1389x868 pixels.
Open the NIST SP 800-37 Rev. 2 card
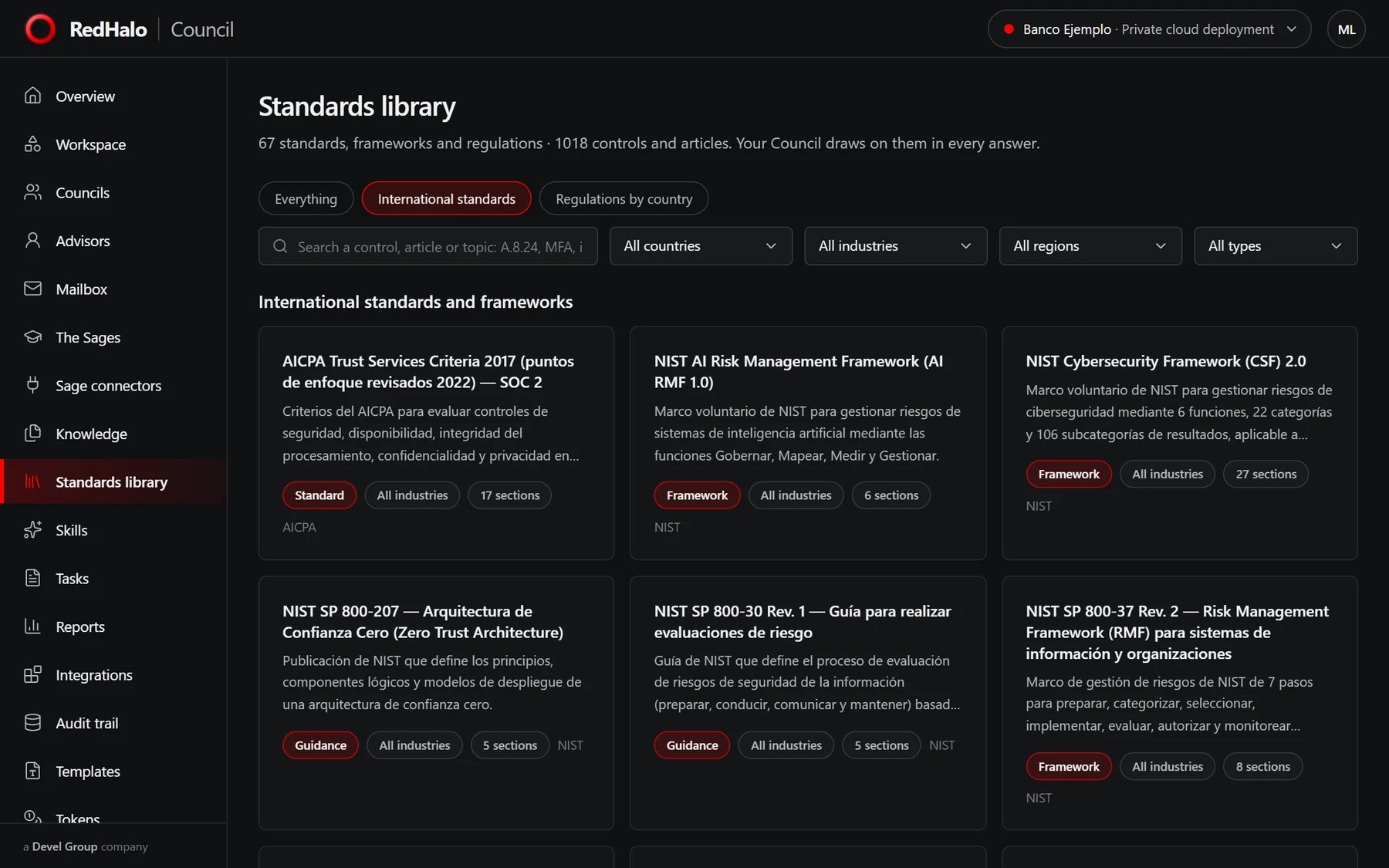pos(1179,703)
